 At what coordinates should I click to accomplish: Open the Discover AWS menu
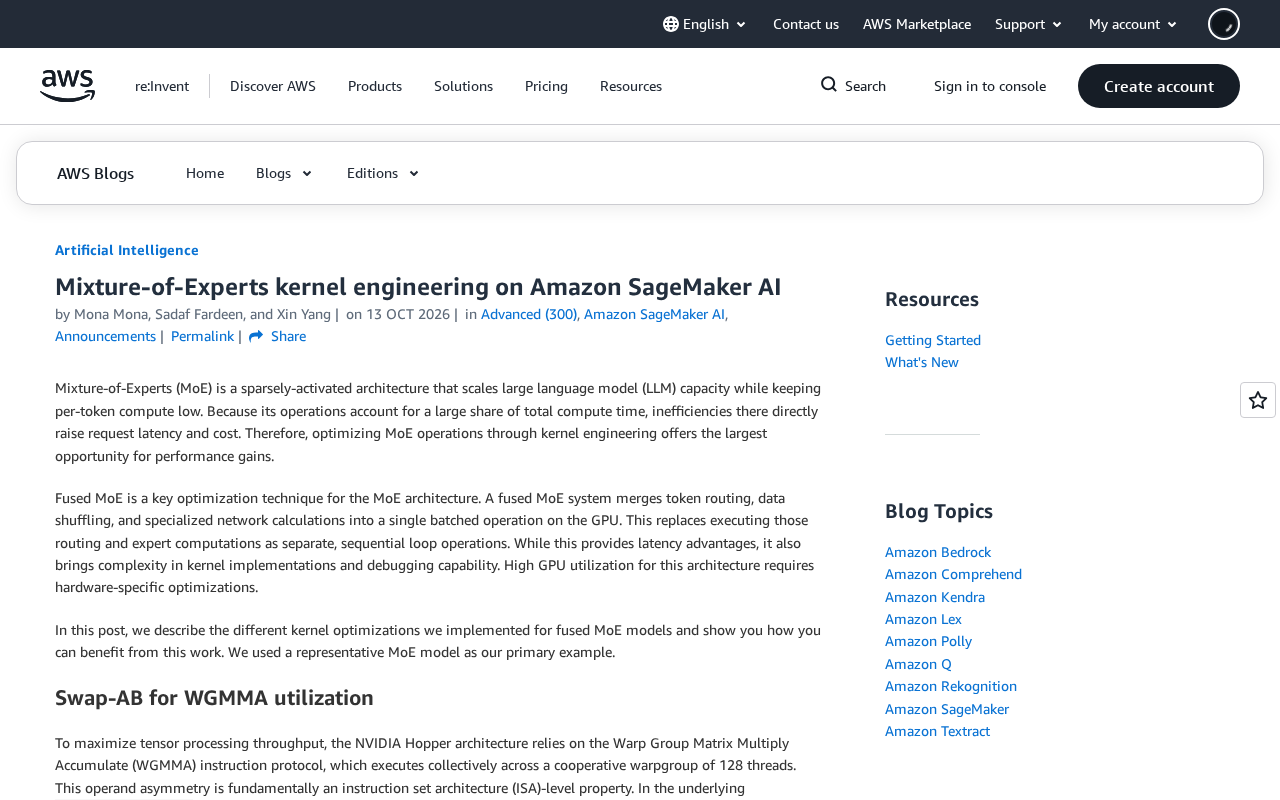(273, 86)
